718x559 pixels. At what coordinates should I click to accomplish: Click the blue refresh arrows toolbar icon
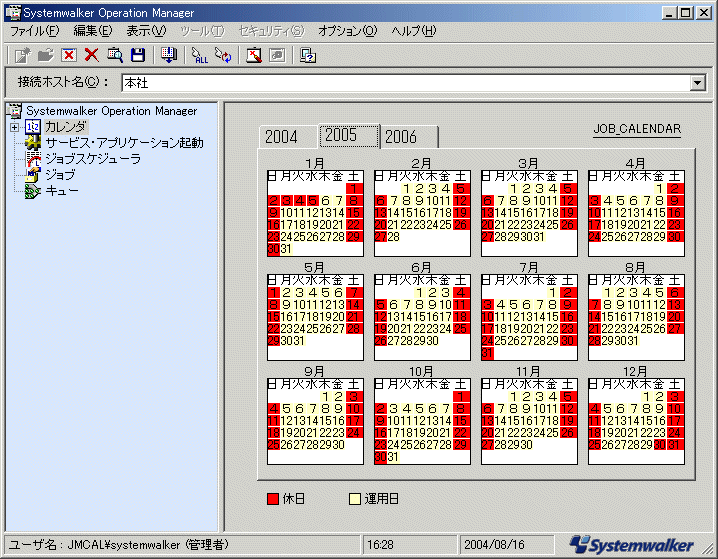[x=222, y=55]
